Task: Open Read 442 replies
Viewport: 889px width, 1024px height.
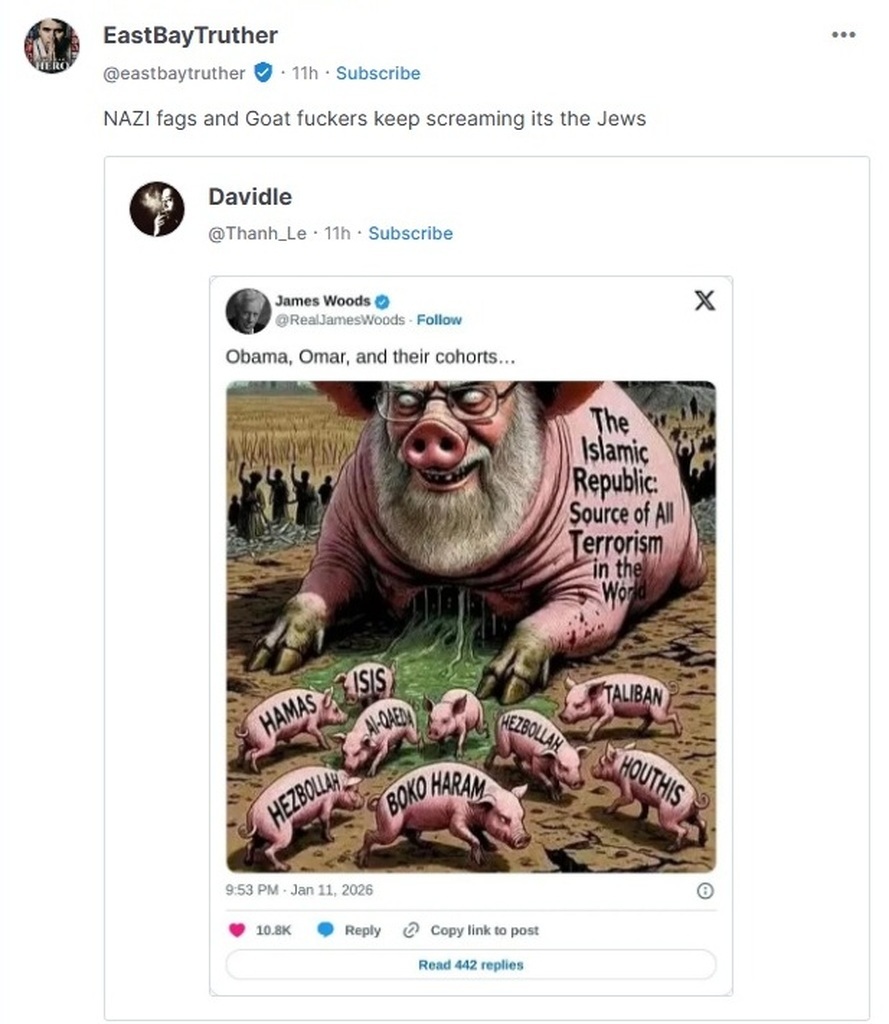Action: pos(470,965)
